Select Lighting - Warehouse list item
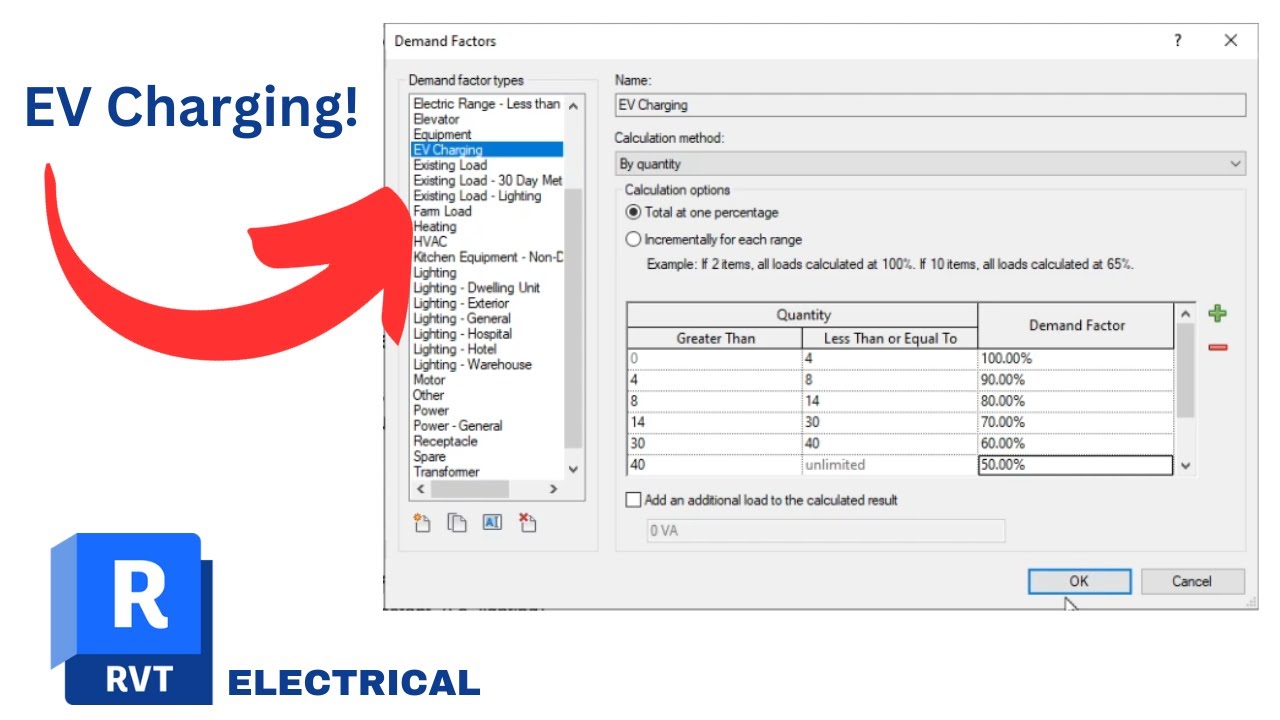This screenshot has height=720, width=1280. pyautogui.click(x=472, y=365)
